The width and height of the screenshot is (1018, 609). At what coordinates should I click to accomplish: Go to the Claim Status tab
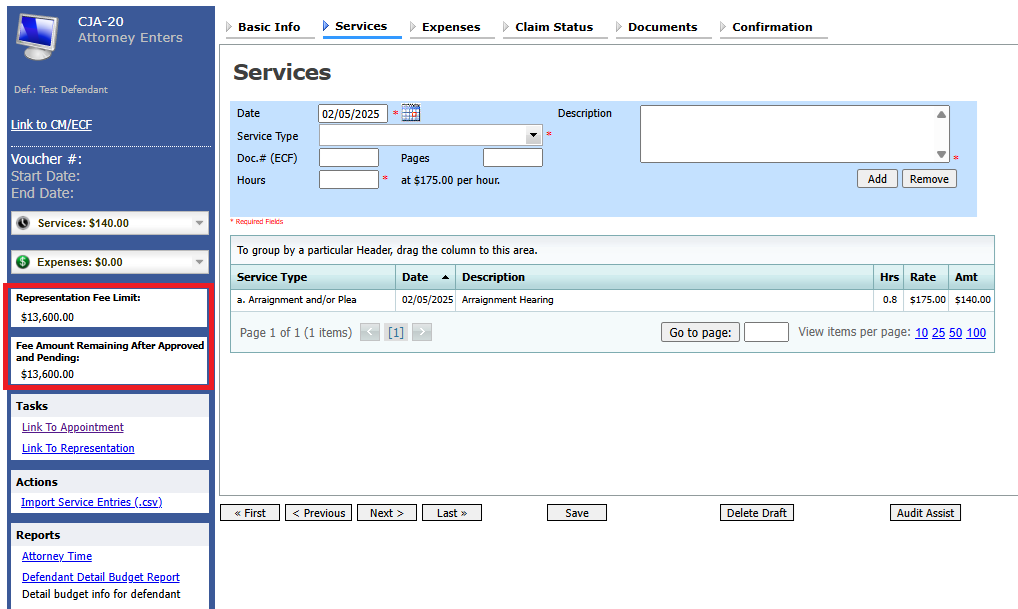553,27
